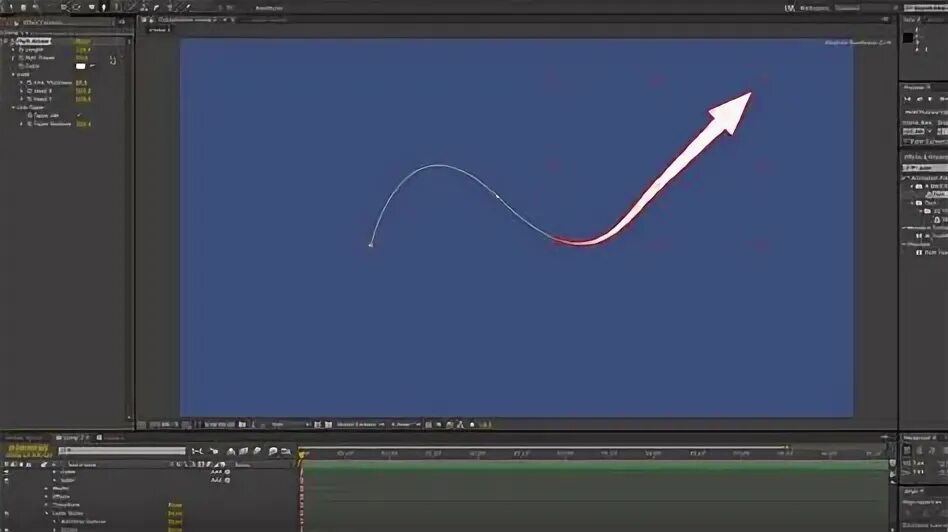The image size is (948, 532).
Task: Select the middle path vertex on curve
Action: pos(497,196)
